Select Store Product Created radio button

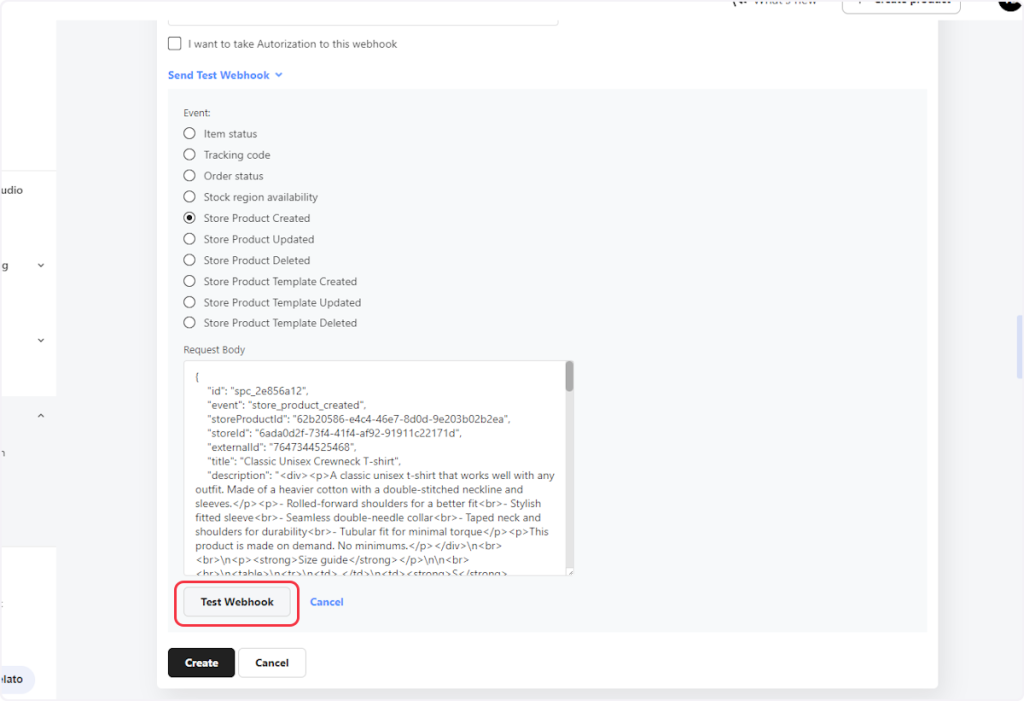point(190,218)
